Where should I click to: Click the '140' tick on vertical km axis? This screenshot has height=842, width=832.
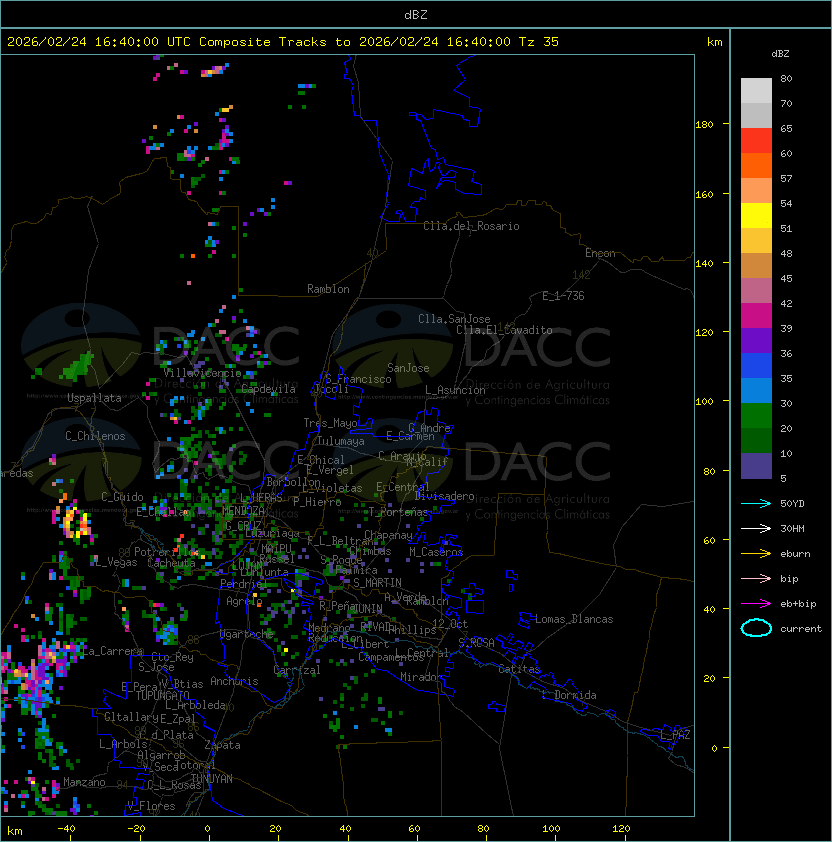[x=704, y=264]
